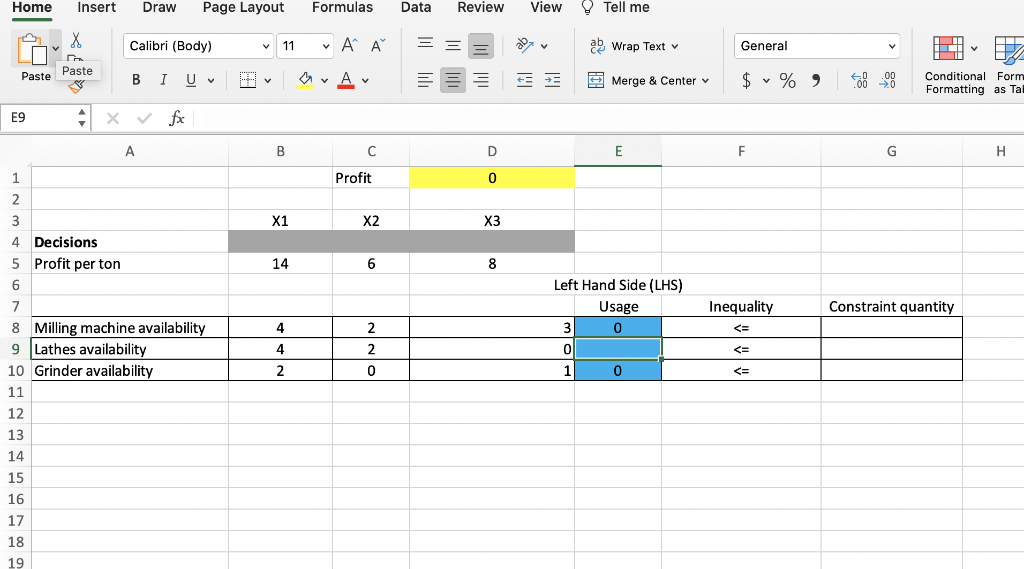
Task: Open the Review tab
Action: [x=481, y=8]
